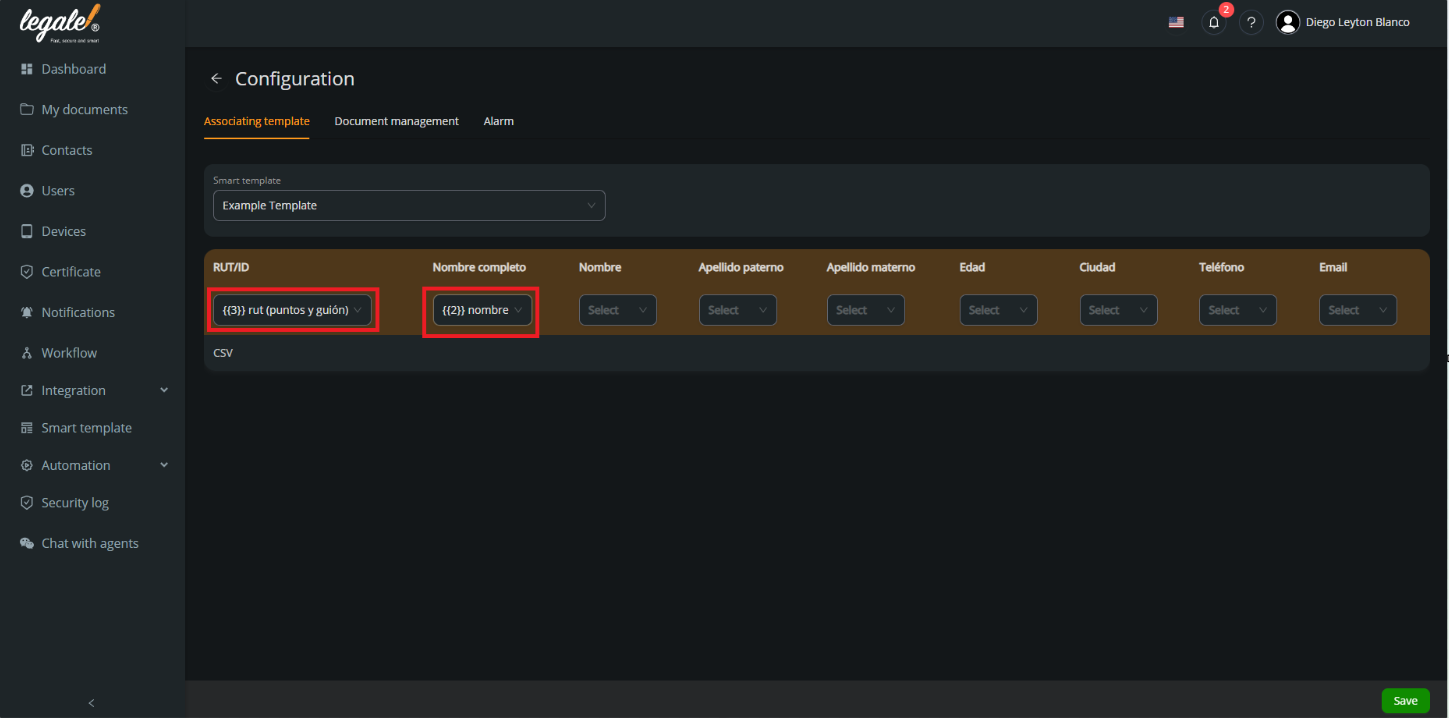Open the Diego Leyton Blanco profile menu
1449x718 pixels.
pyautogui.click(x=1343, y=21)
